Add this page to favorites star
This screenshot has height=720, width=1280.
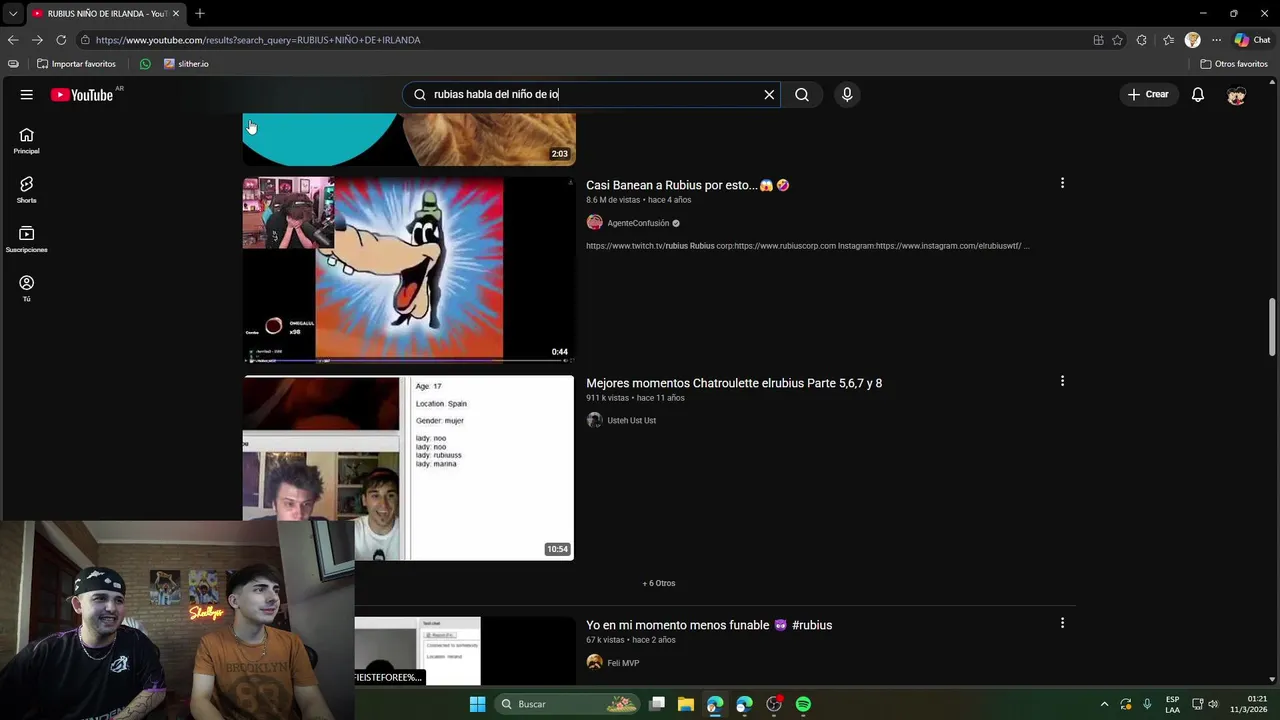[x=1117, y=40]
